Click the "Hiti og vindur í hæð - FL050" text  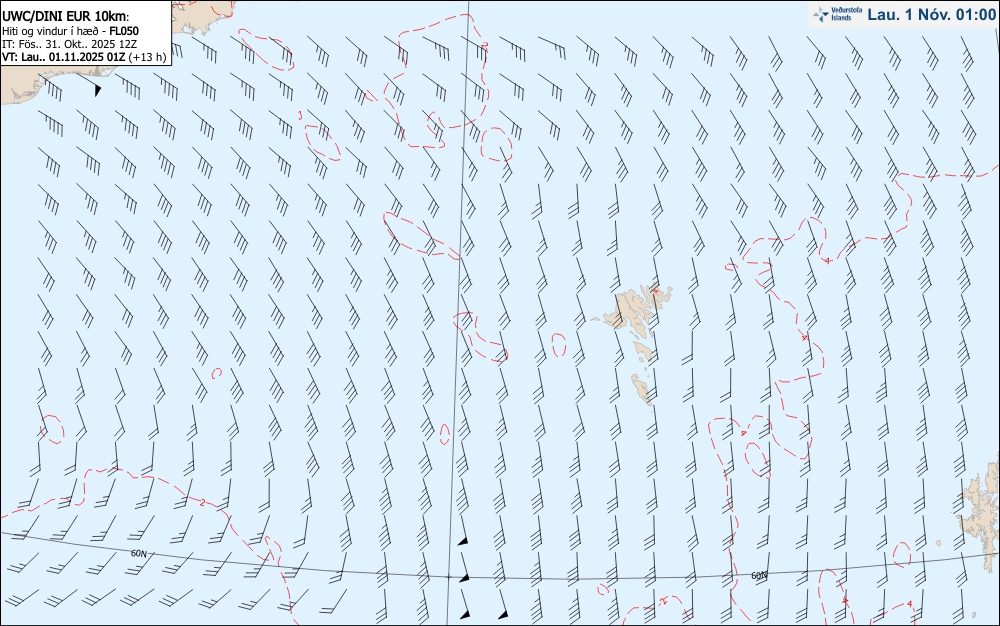tap(70, 31)
